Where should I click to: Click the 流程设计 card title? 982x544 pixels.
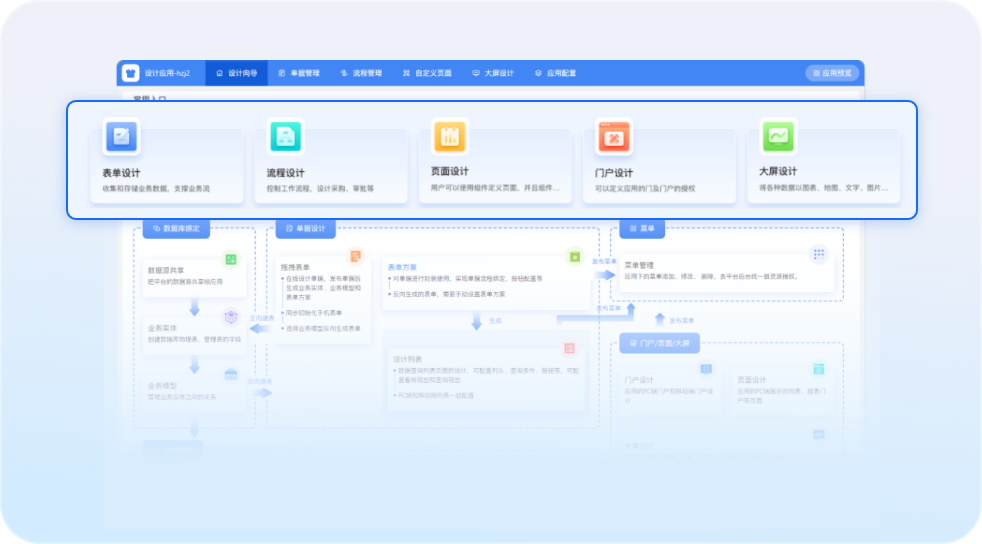[286, 173]
